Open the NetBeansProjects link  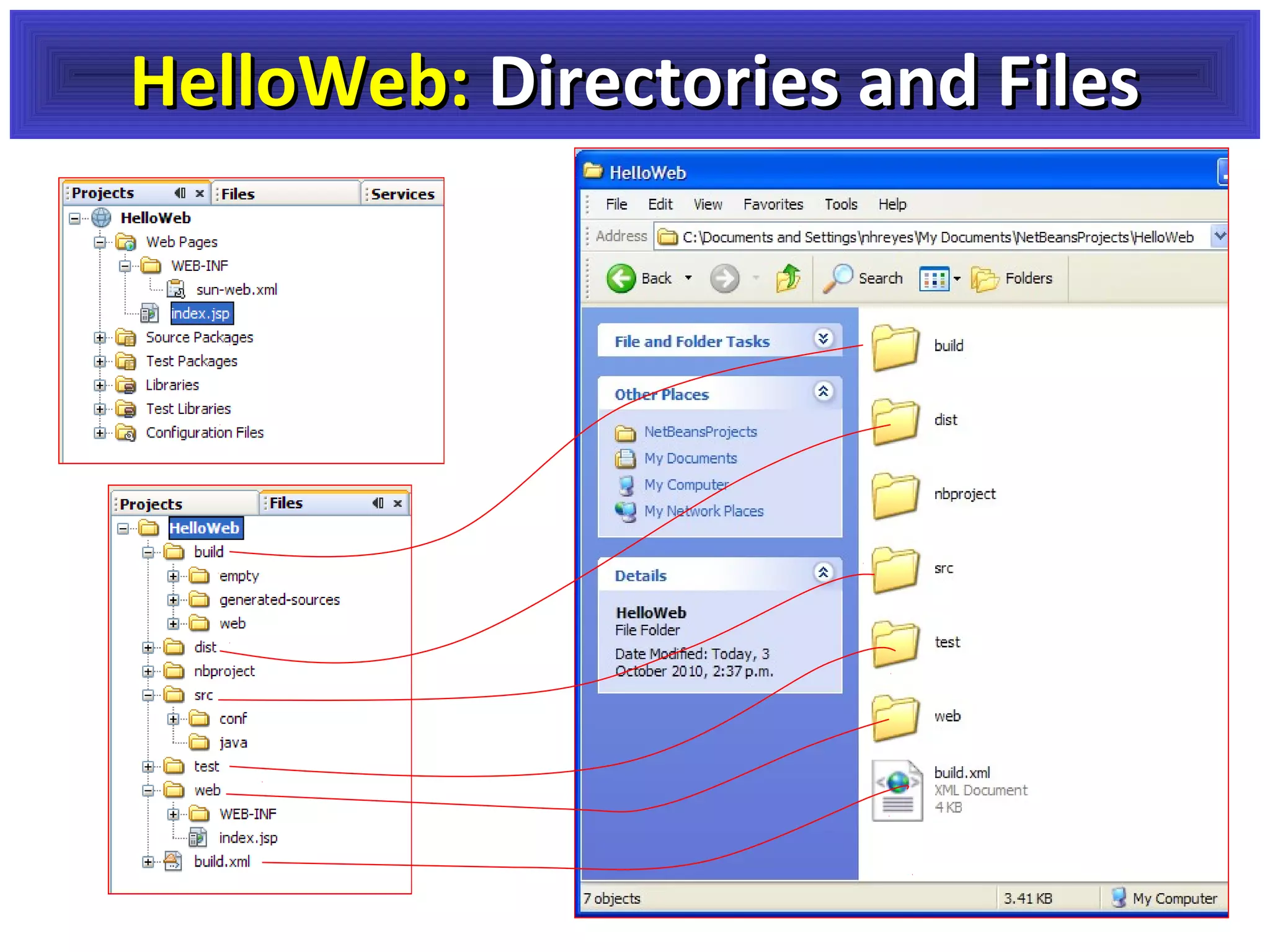(x=701, y=432)
